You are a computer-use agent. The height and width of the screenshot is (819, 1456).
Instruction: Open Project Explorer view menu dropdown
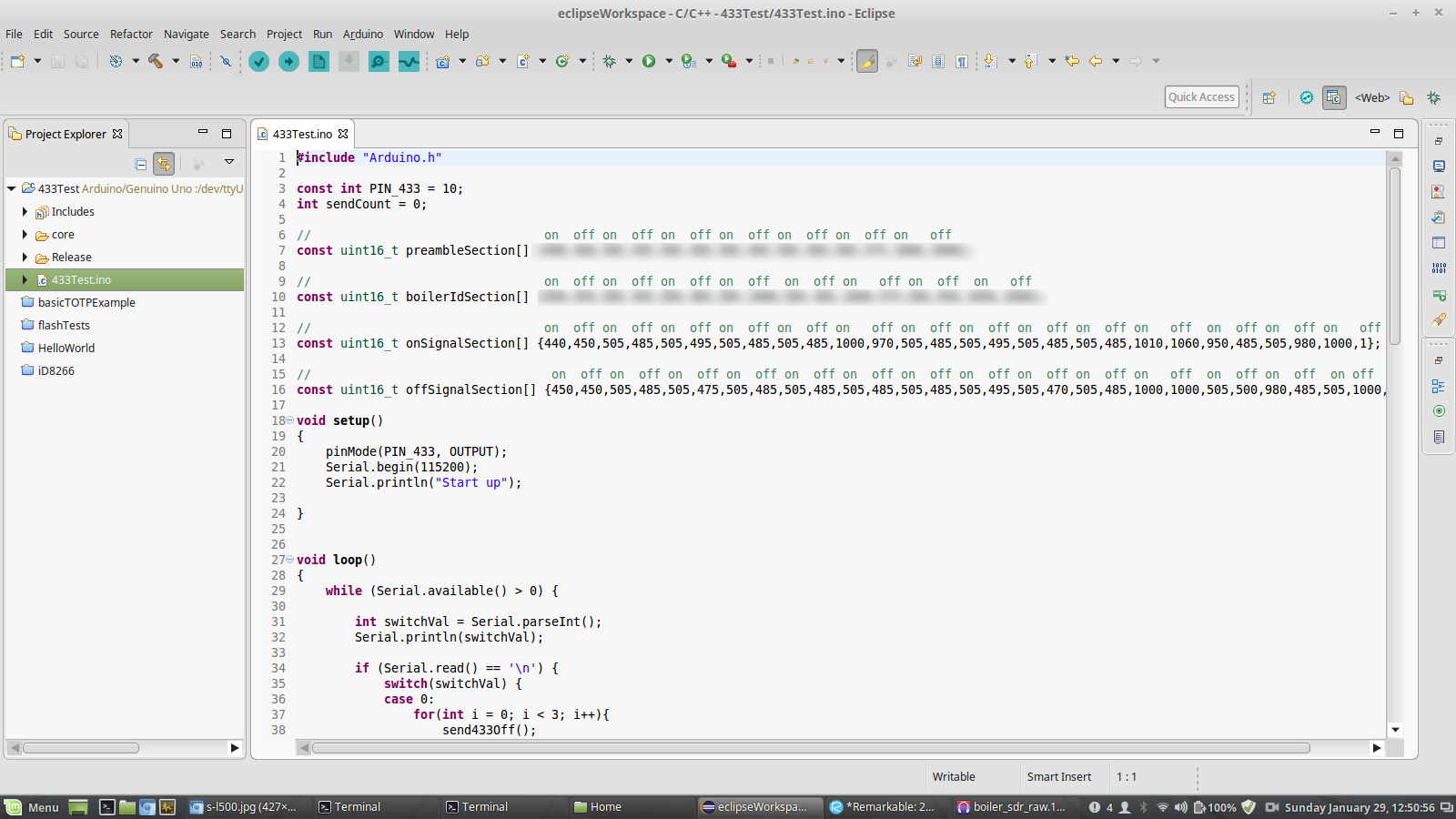(x=229, y=162)
